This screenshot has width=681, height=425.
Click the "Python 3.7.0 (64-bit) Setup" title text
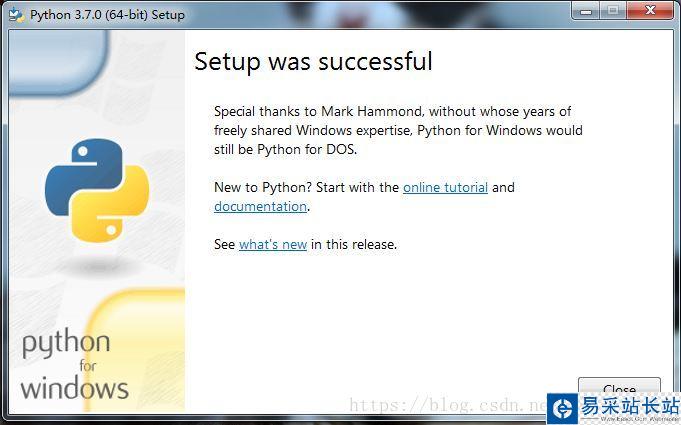click(107, 15)
